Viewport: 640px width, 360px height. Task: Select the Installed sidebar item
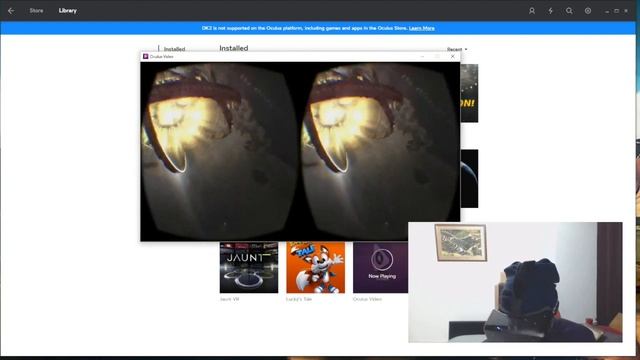(x=174, y=49)
